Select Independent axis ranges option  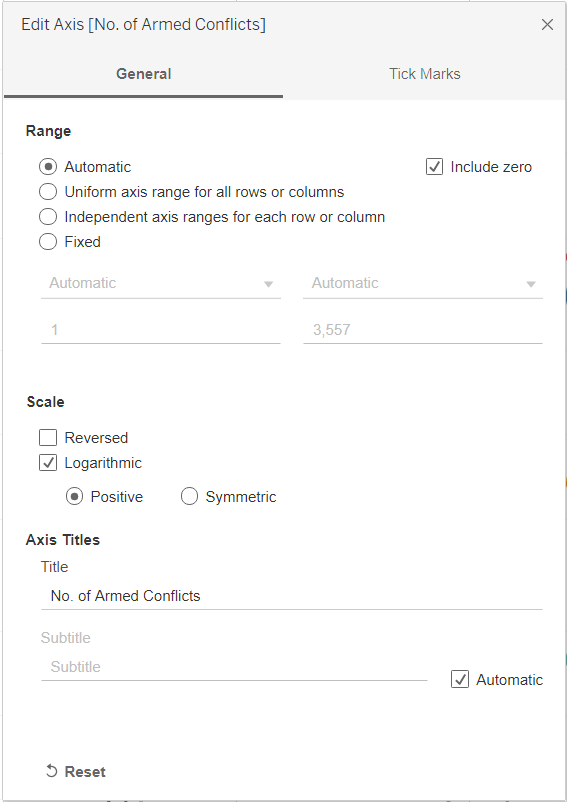click(48, 217)
